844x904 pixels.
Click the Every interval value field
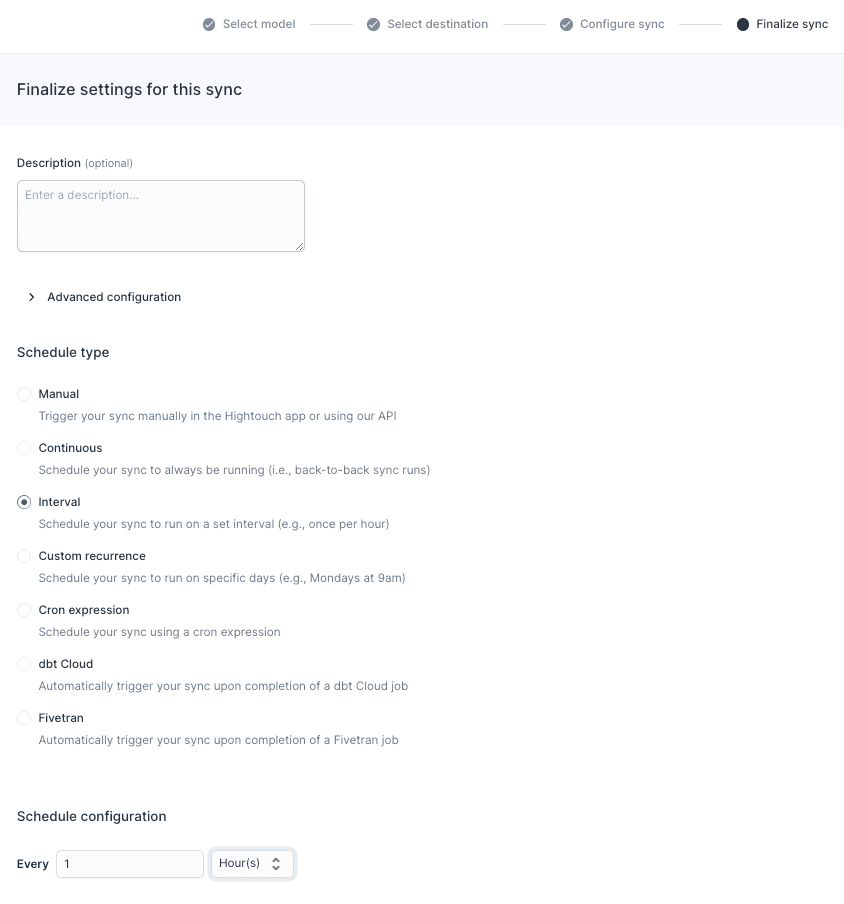[129, 863]
